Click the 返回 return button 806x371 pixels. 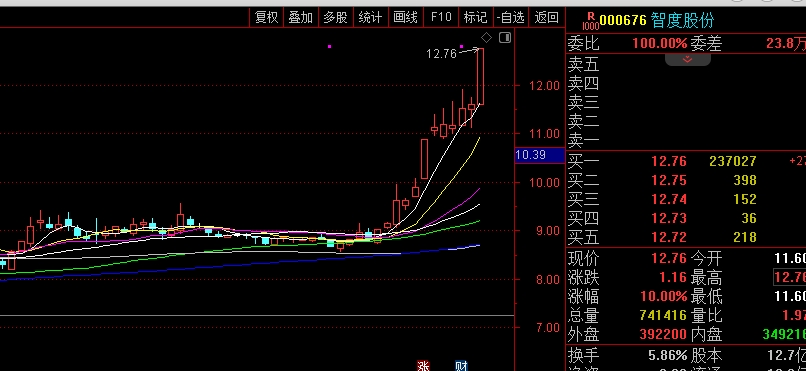[546, 17]
